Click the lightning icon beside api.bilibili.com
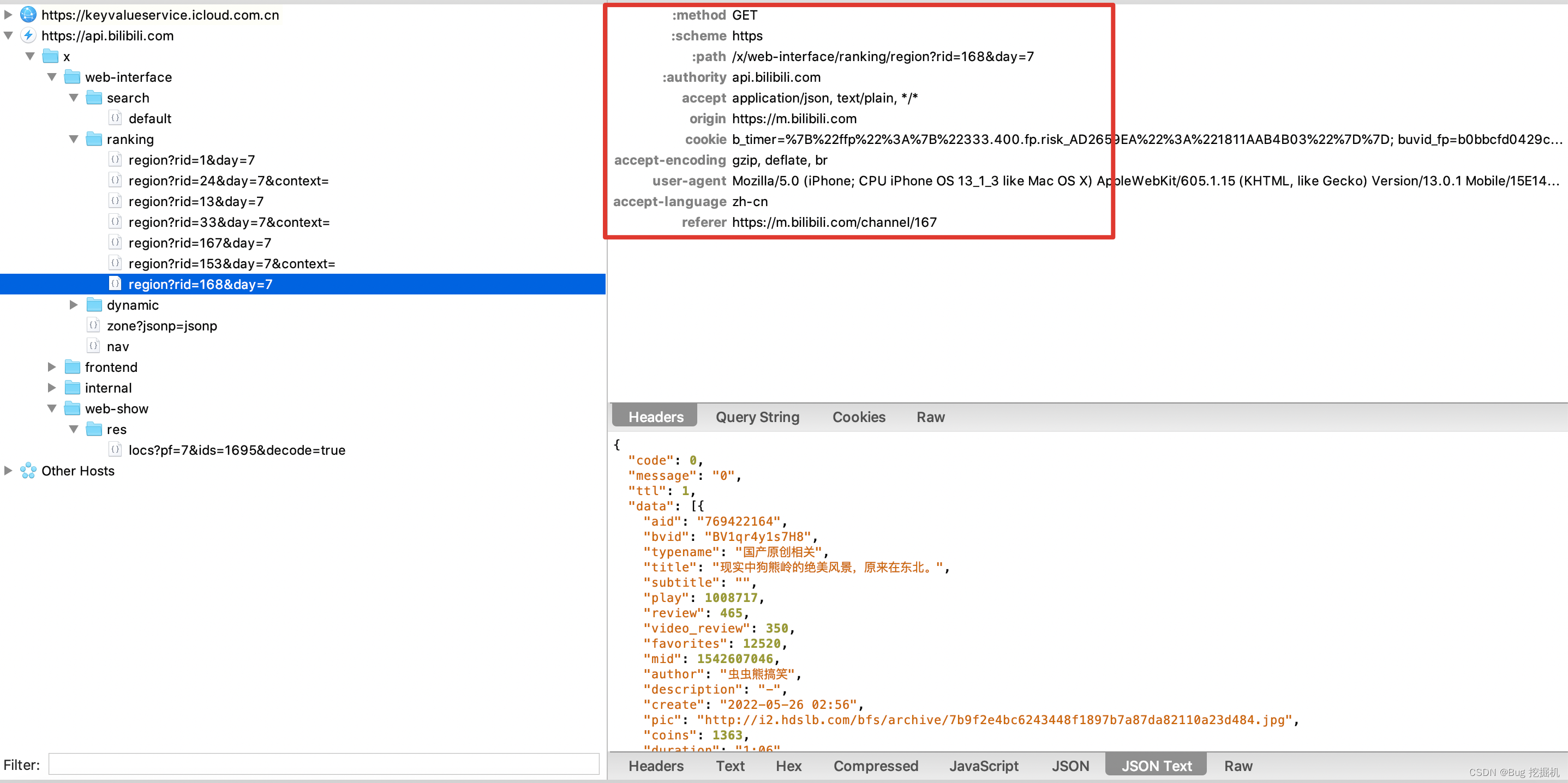The image size is (1568, 783). point(28,35)
